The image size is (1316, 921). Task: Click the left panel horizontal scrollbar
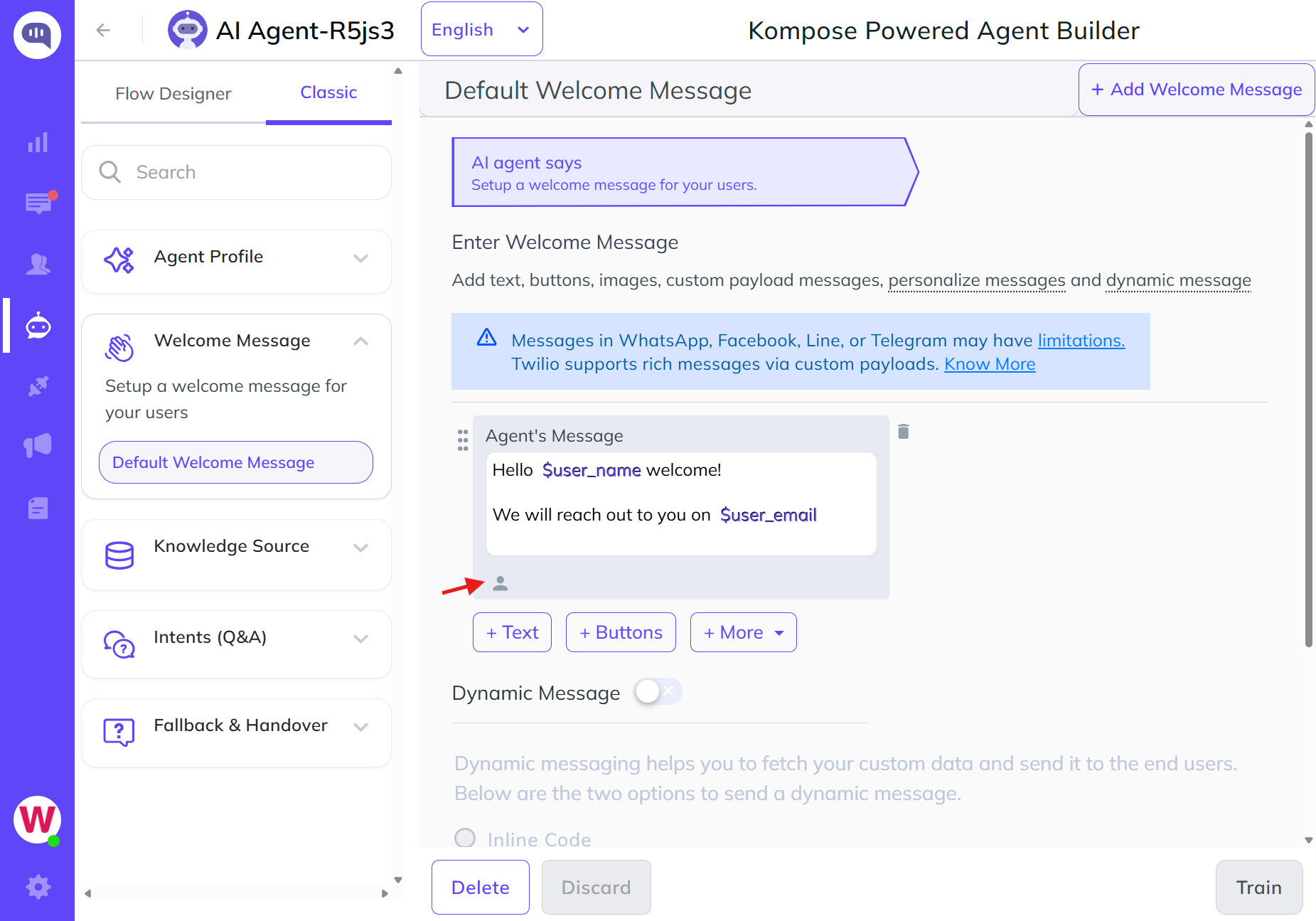coord(236,893)
